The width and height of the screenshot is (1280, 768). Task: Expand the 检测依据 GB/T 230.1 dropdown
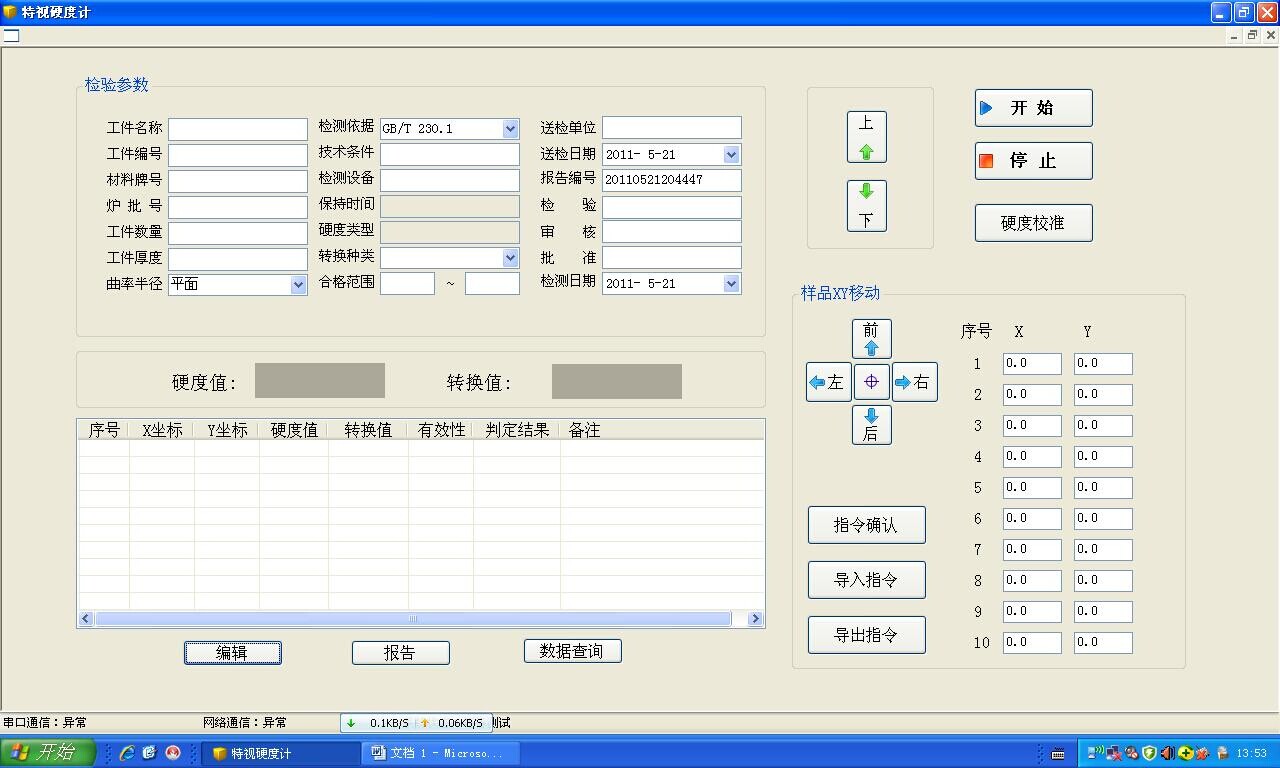[x=510, y=129]
